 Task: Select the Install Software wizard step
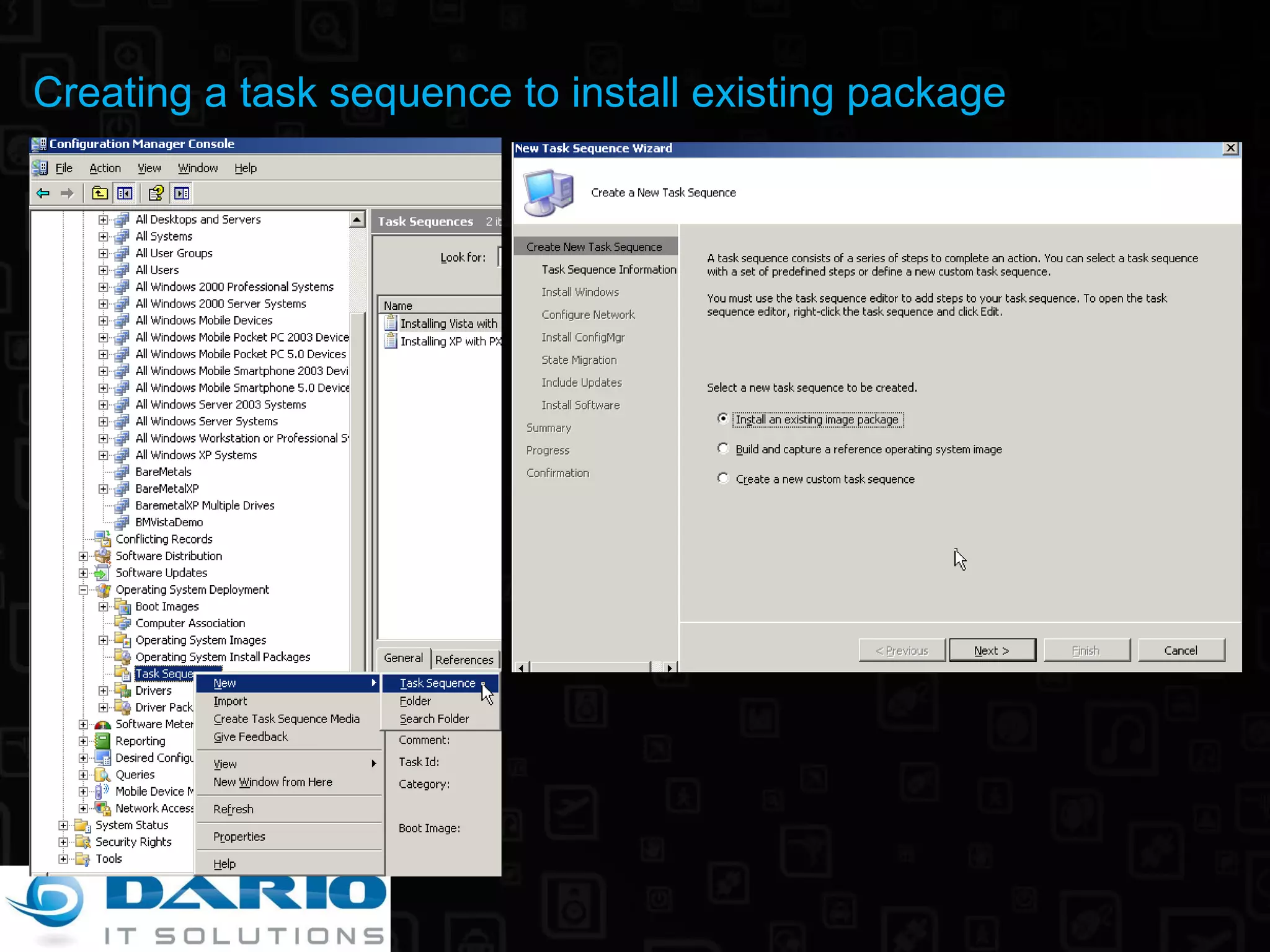(580, 405)
